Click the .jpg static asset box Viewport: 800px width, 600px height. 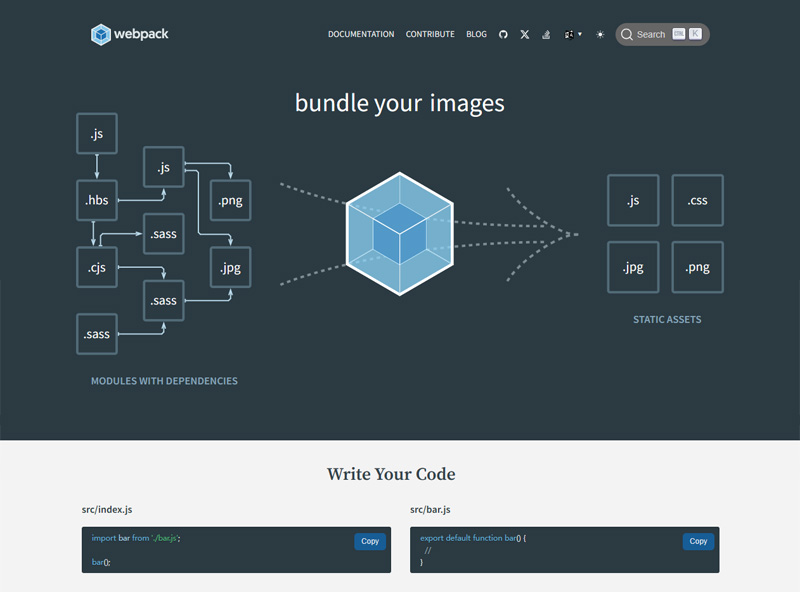(633, 267)
